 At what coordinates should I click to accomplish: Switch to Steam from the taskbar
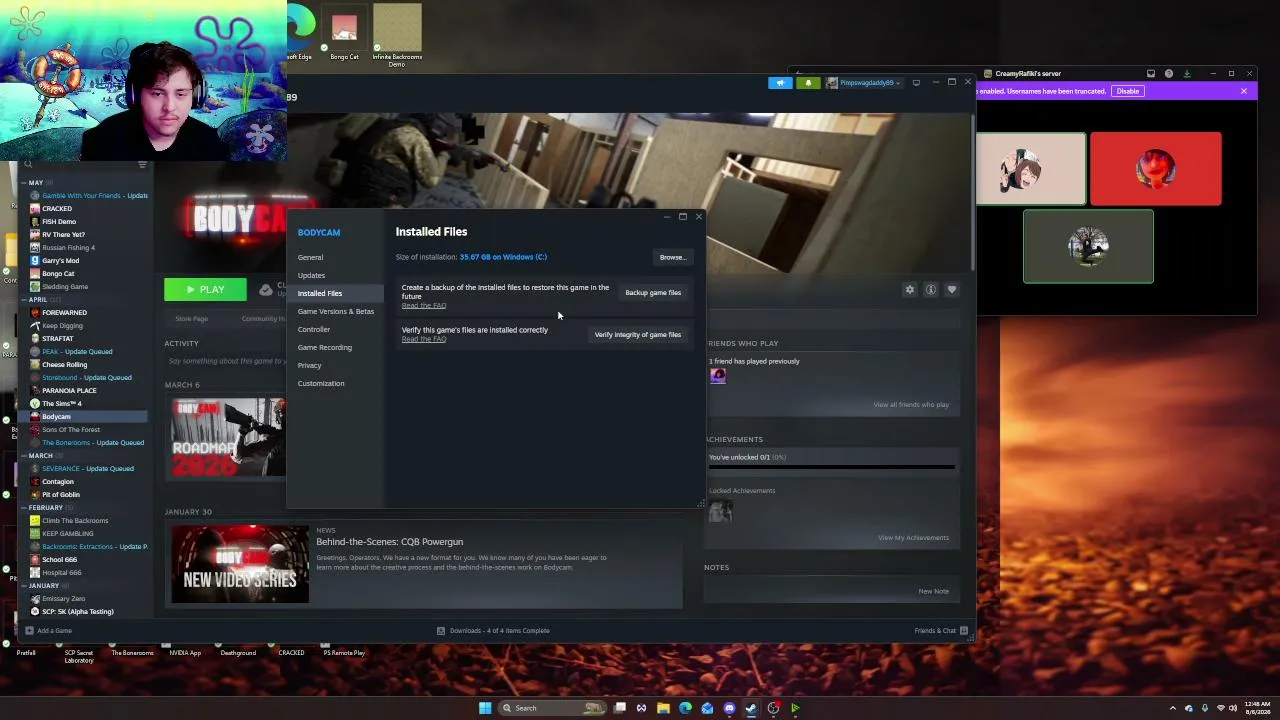[x=751, y=708]
